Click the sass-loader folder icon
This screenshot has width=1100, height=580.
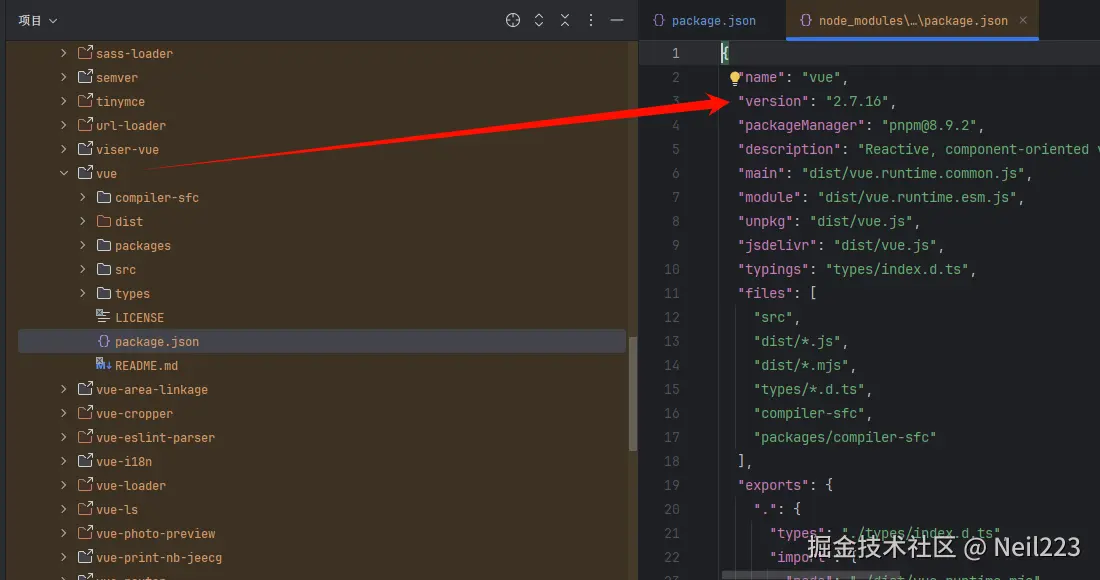(x=85, y=53)
